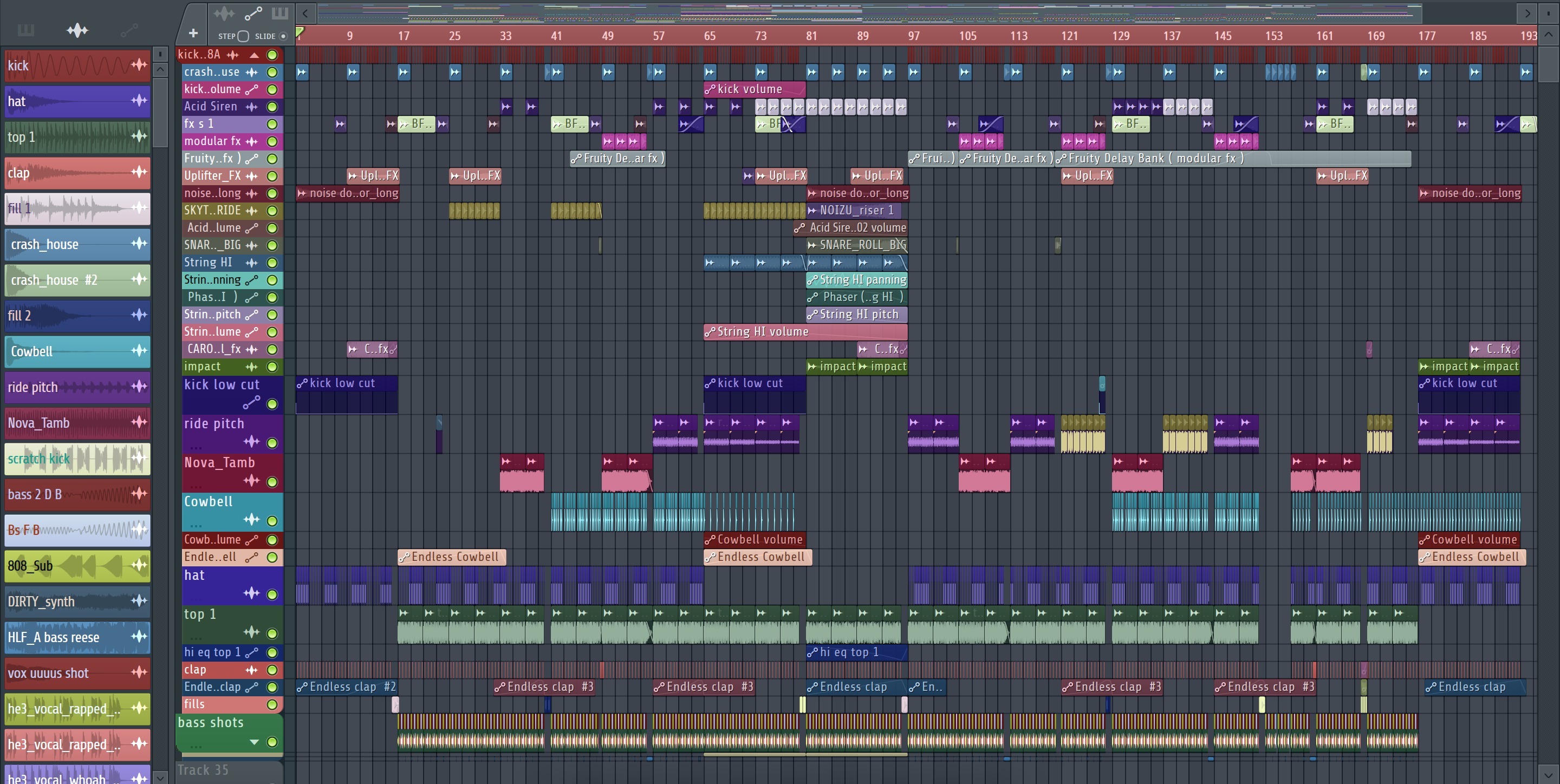
Task: Click the green playhead start marker
Action: (x=300, y=31)
